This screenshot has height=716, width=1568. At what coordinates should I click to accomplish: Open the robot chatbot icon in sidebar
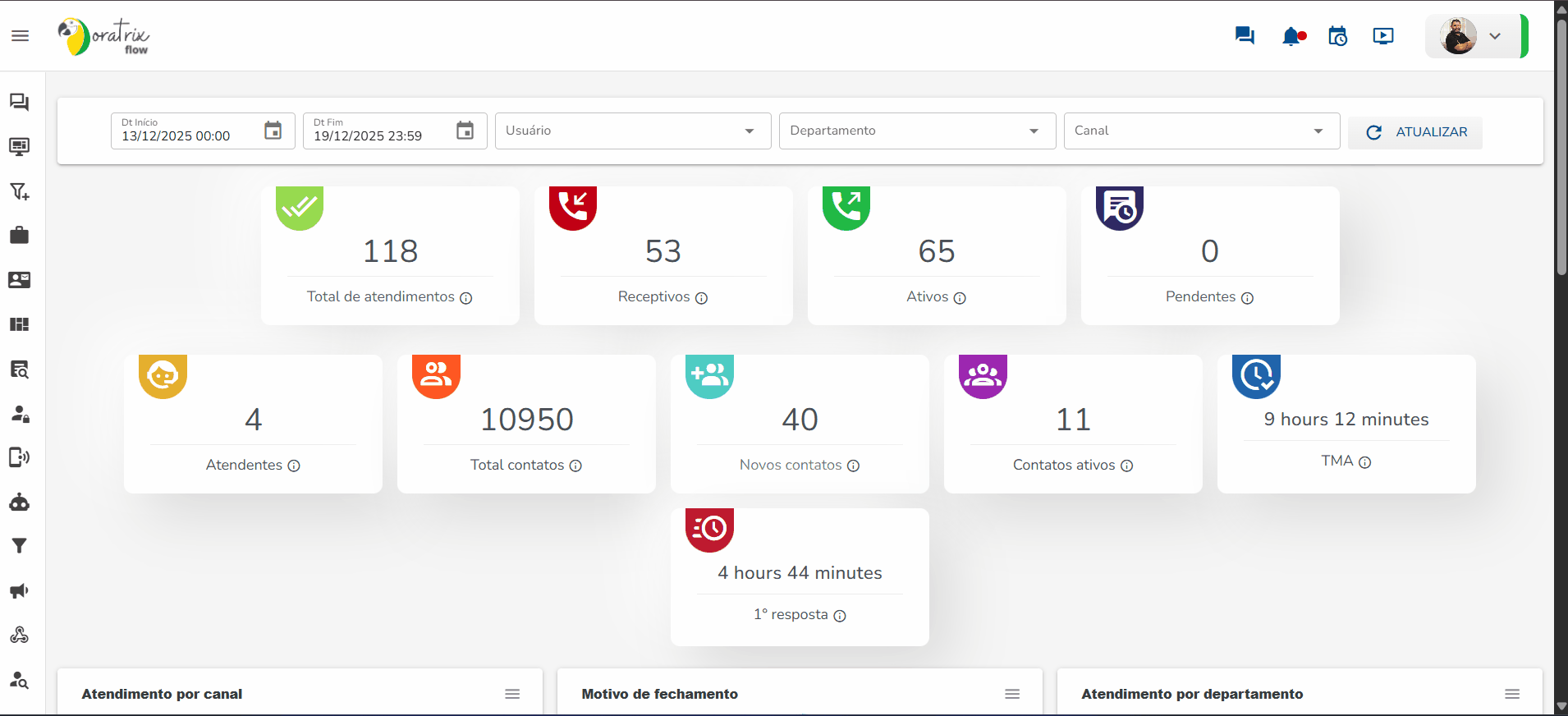point(20,502)
